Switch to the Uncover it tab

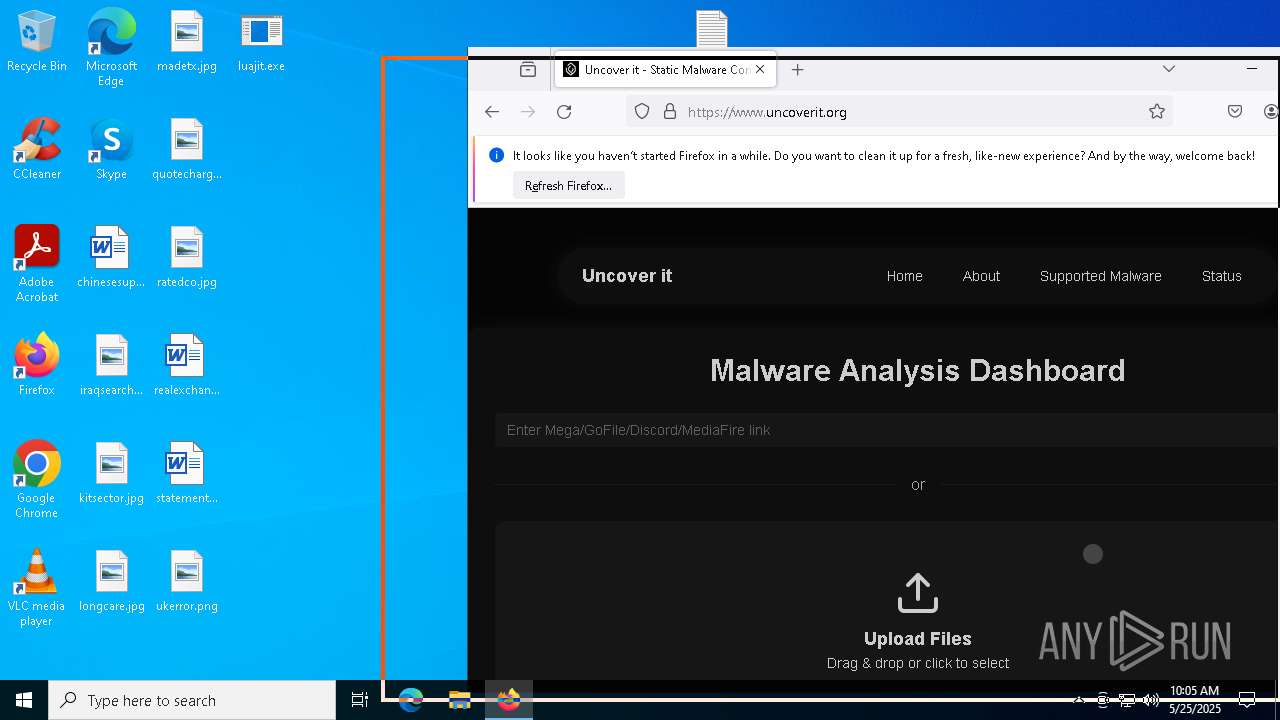(665, 70)
